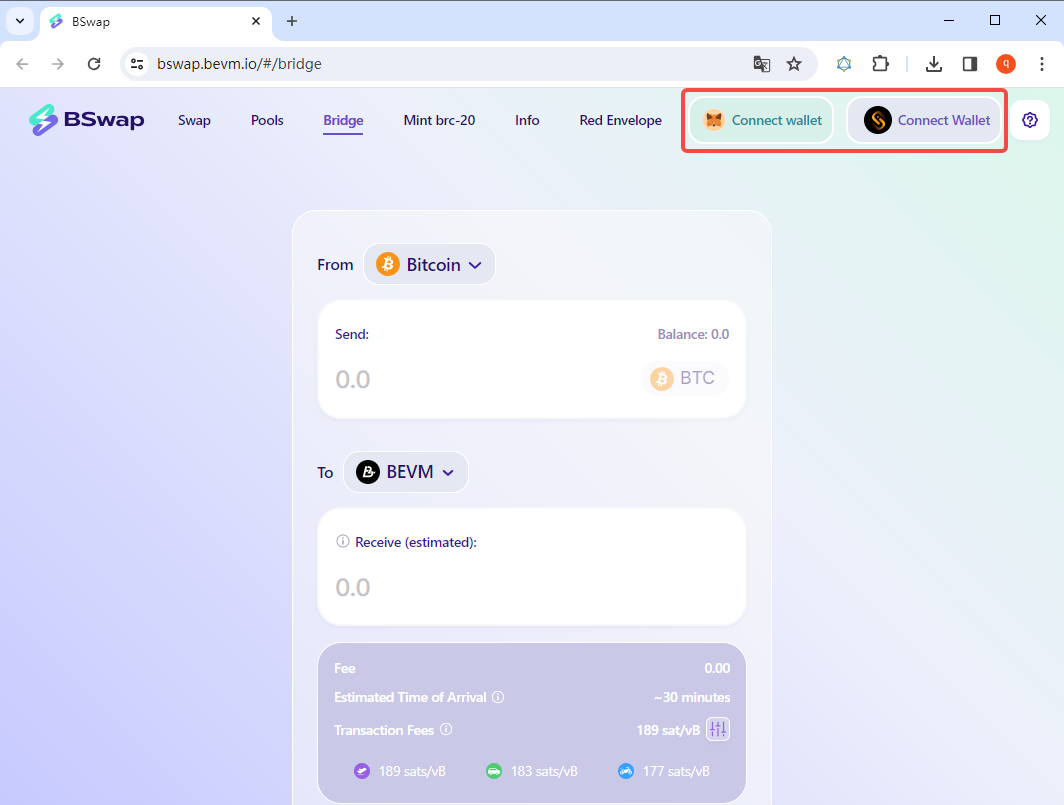
Task: Click the Fee 0.00 value
Action: click(717, 669)
